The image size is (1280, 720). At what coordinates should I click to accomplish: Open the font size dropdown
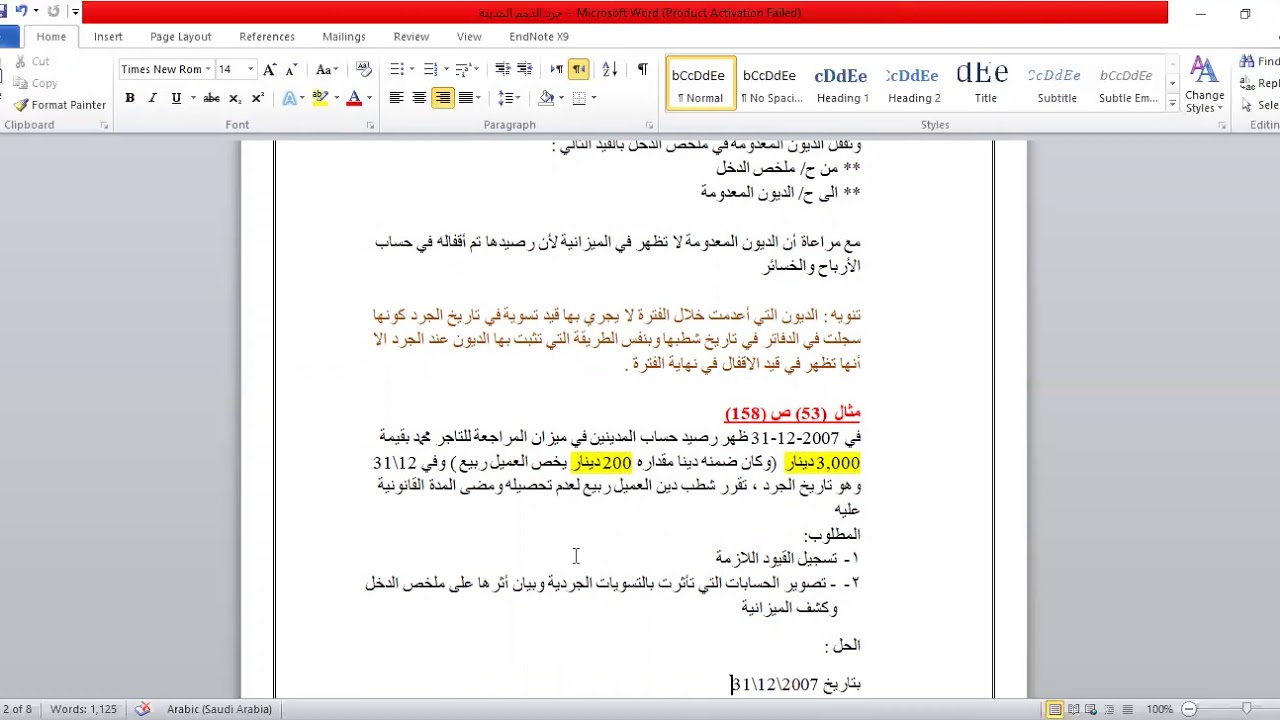click(x=251, y=69)
